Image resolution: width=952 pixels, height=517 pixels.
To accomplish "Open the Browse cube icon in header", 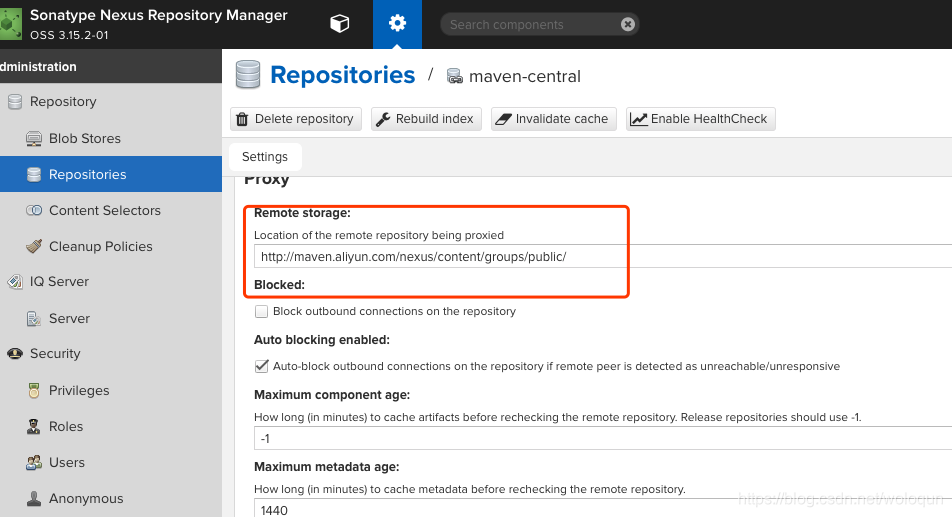I will click(x=340, y=24).
